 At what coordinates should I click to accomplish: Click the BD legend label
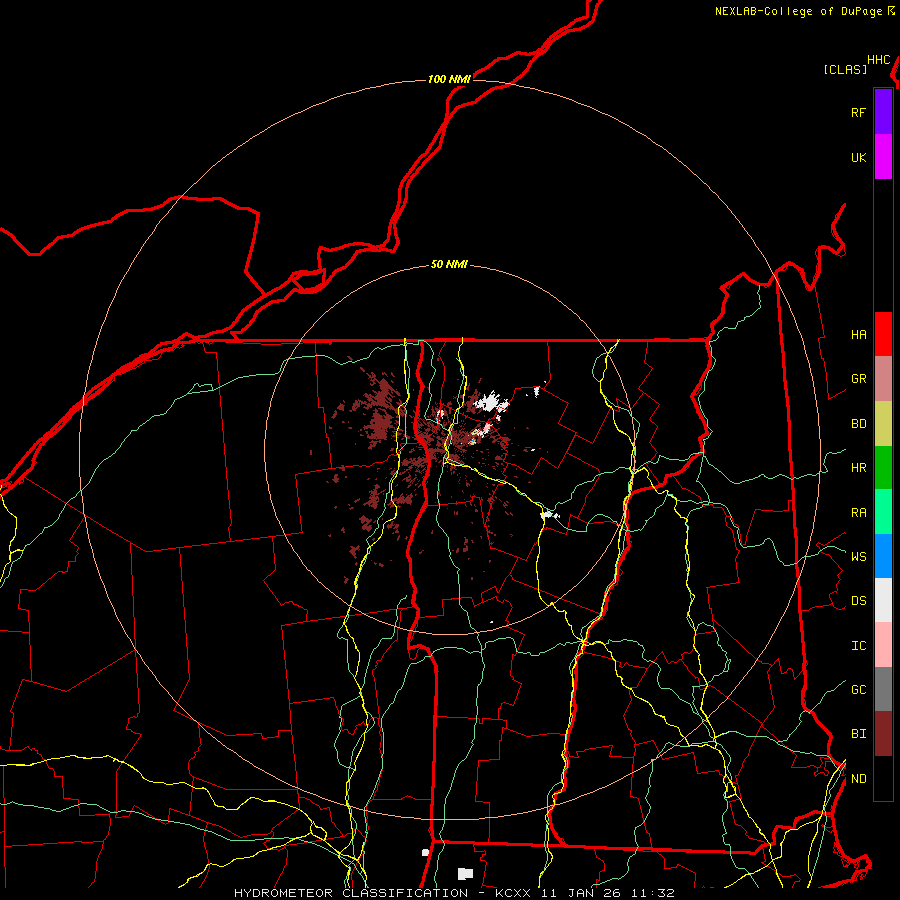coord(858,424)
